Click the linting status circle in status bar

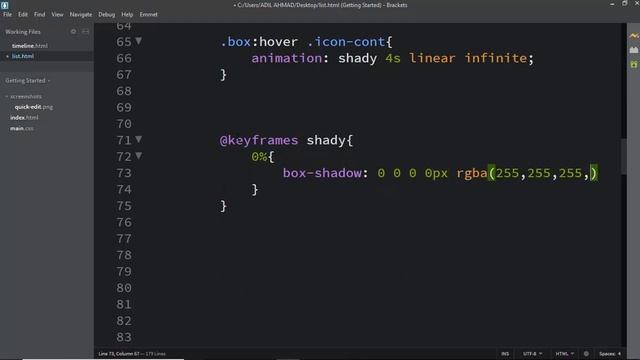[x=586, y=354]
